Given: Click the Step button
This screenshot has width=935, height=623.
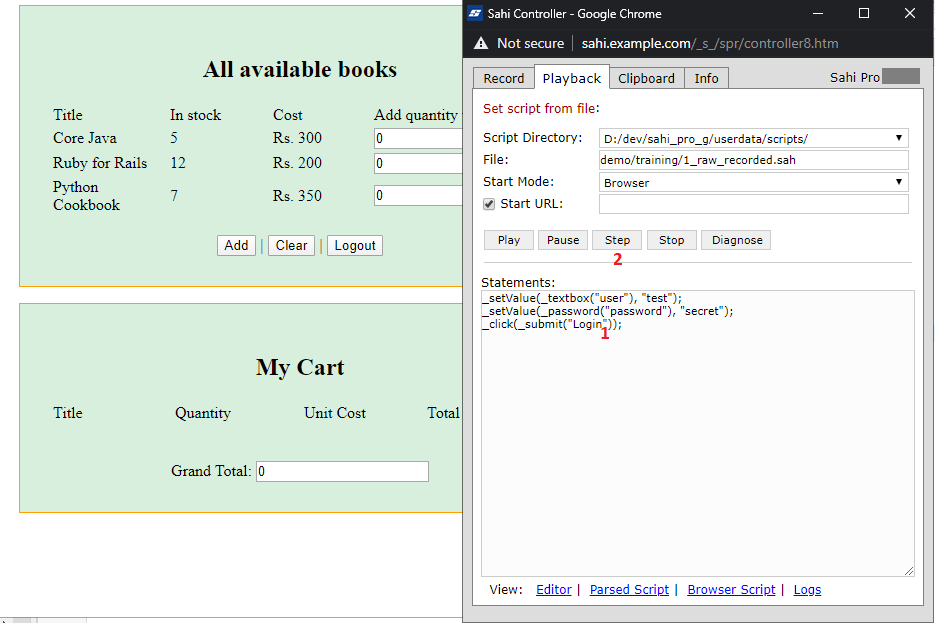Looking at the screenshot, I should [617, 240].
